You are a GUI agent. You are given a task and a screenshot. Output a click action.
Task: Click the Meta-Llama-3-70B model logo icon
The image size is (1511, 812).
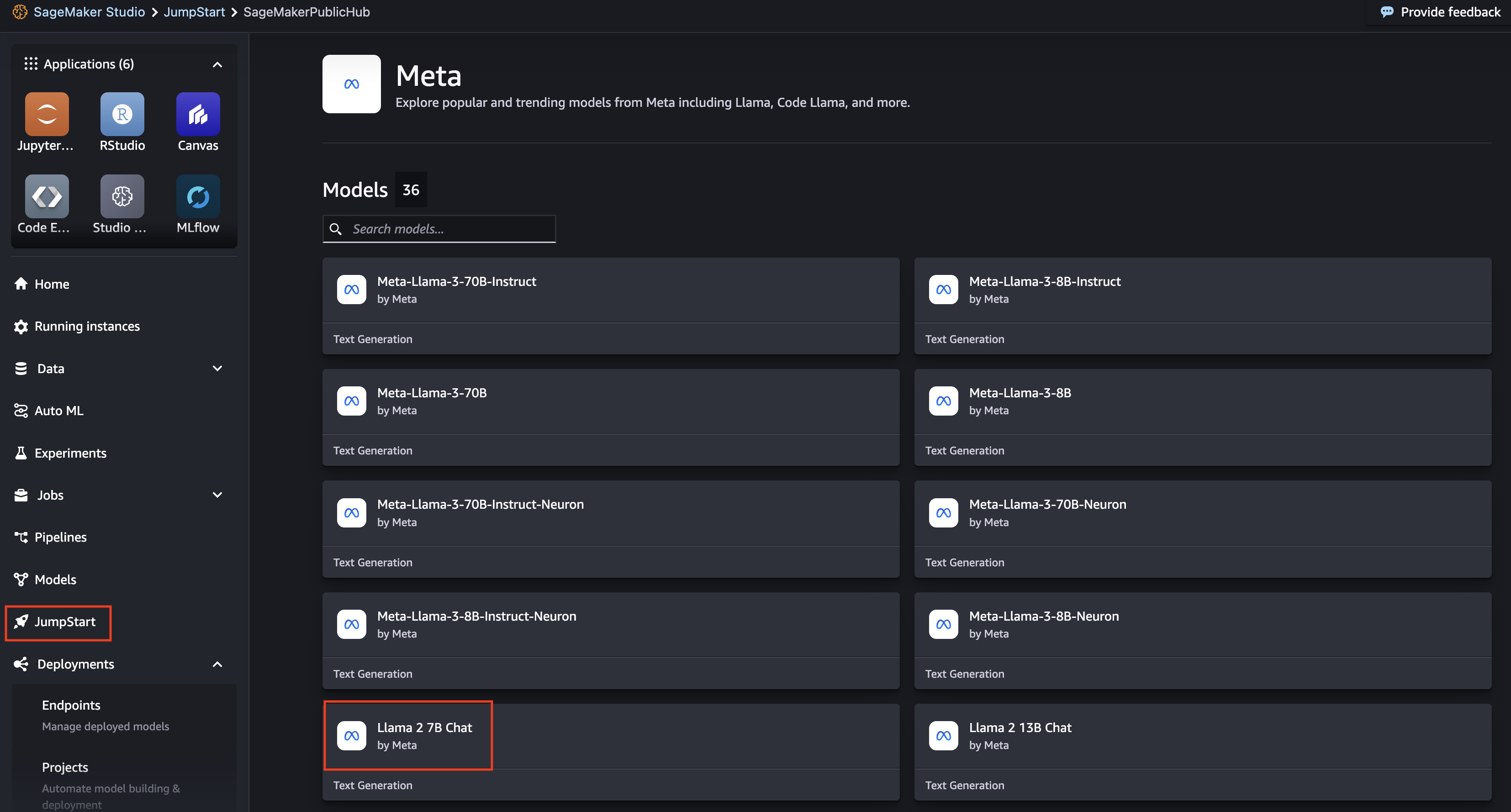click(x=351, y=401)
